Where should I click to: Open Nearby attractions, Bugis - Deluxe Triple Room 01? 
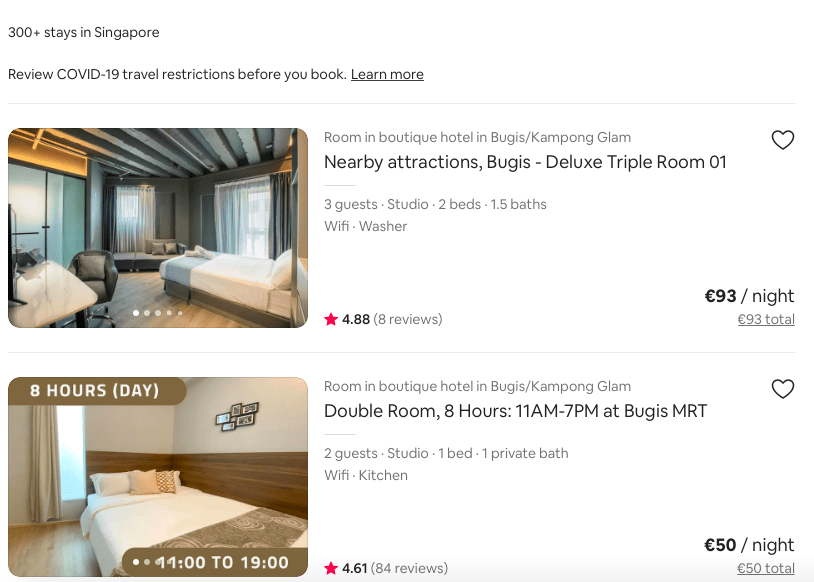(x=525, y=162)
